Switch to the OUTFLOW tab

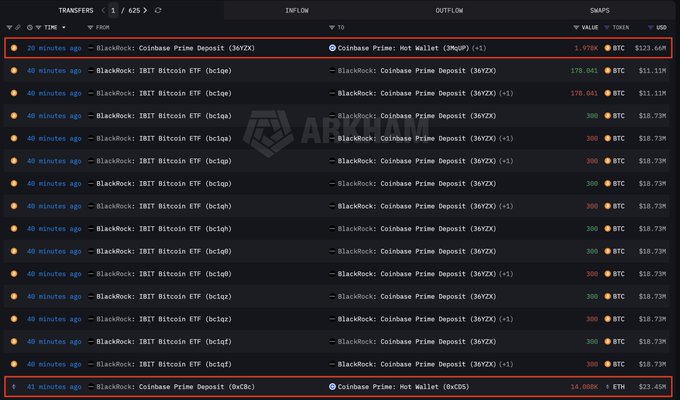point(449,10)
